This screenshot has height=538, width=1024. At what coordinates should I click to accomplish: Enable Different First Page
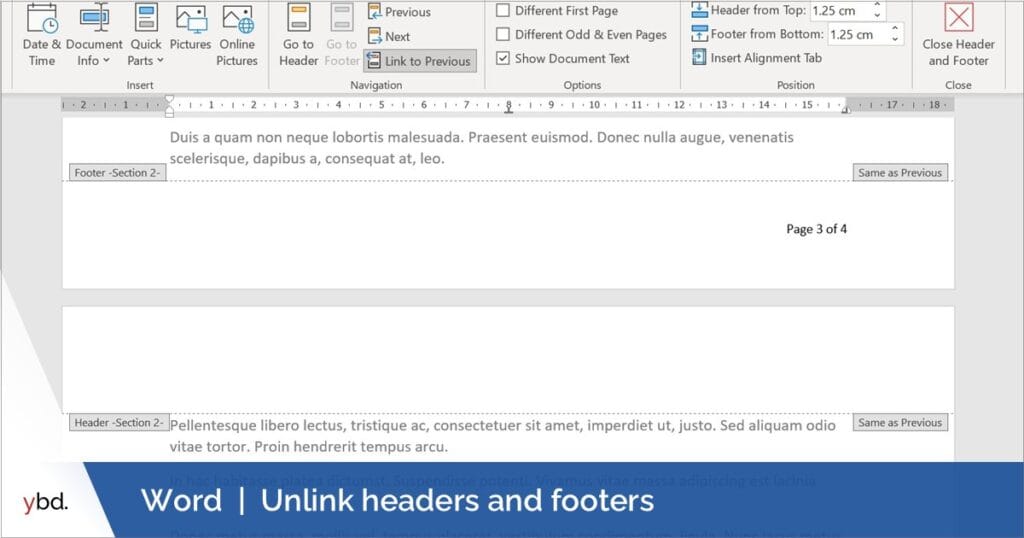pyautogui.click(x=557, y=10)
